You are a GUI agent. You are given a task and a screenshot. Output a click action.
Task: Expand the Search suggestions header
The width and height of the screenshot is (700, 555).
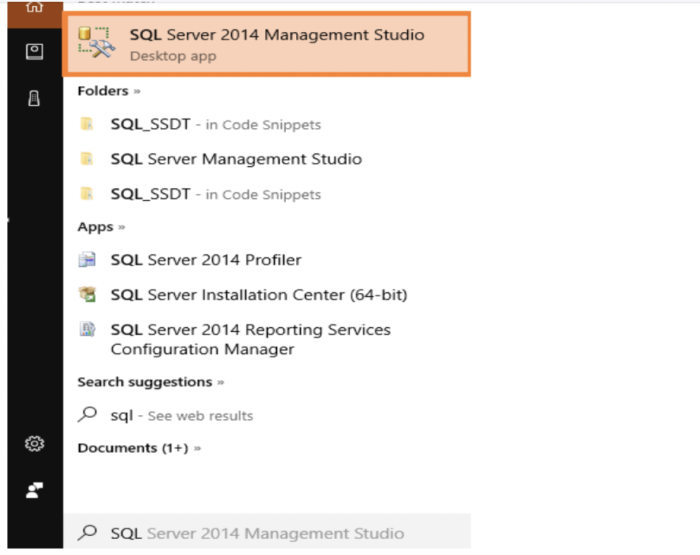point(151,382)
